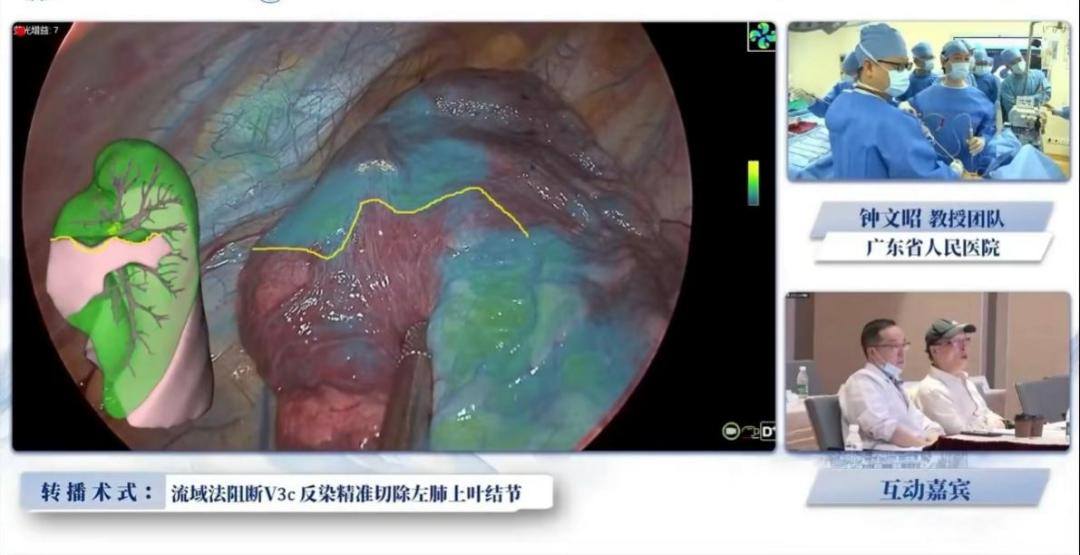Click the circled camera recording icon
Viewport: 1080px width, 555px height.
(x=732, y=432)
